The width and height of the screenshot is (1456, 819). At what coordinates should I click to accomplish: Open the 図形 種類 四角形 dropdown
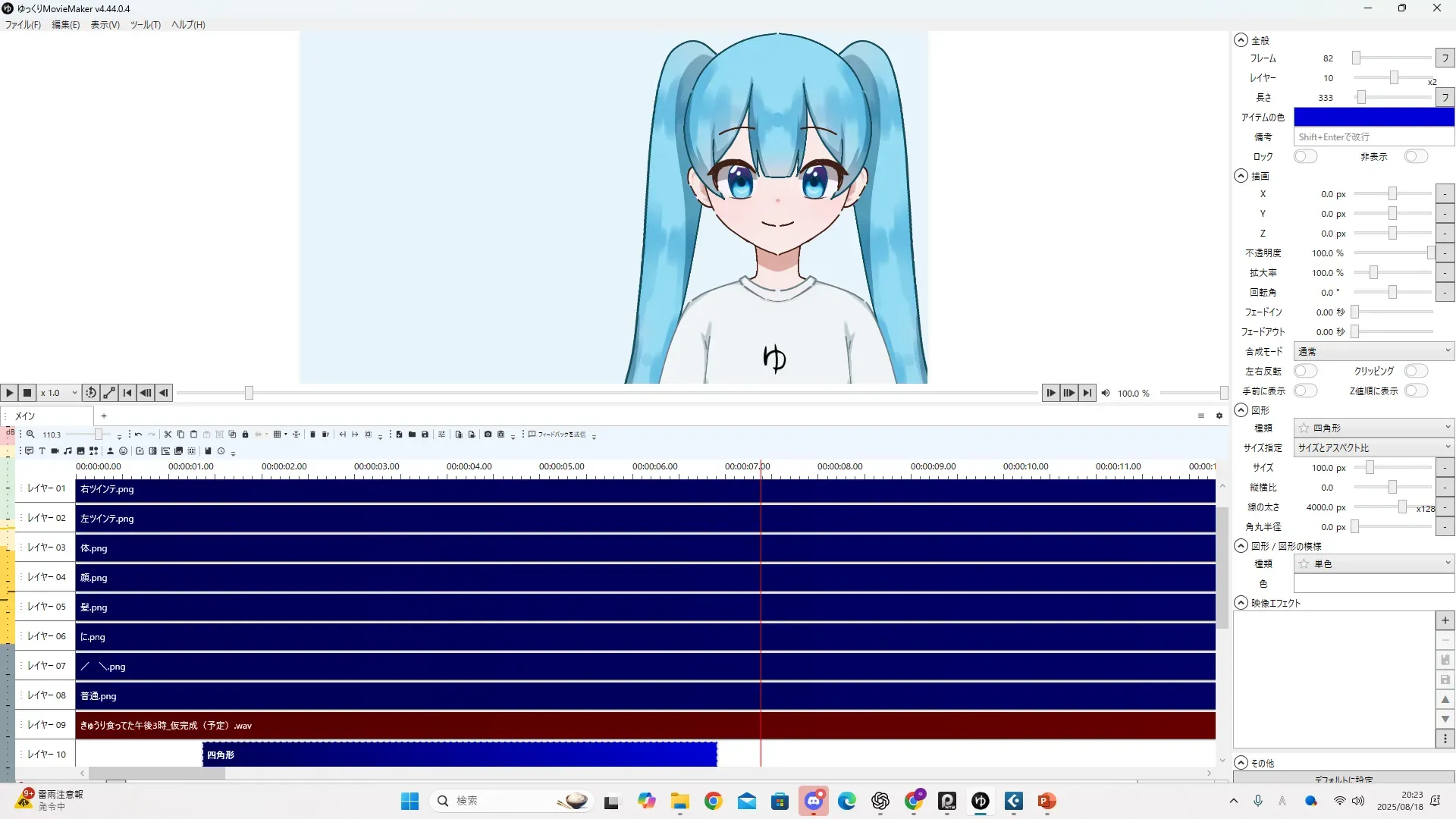[x=1373, y=428]
